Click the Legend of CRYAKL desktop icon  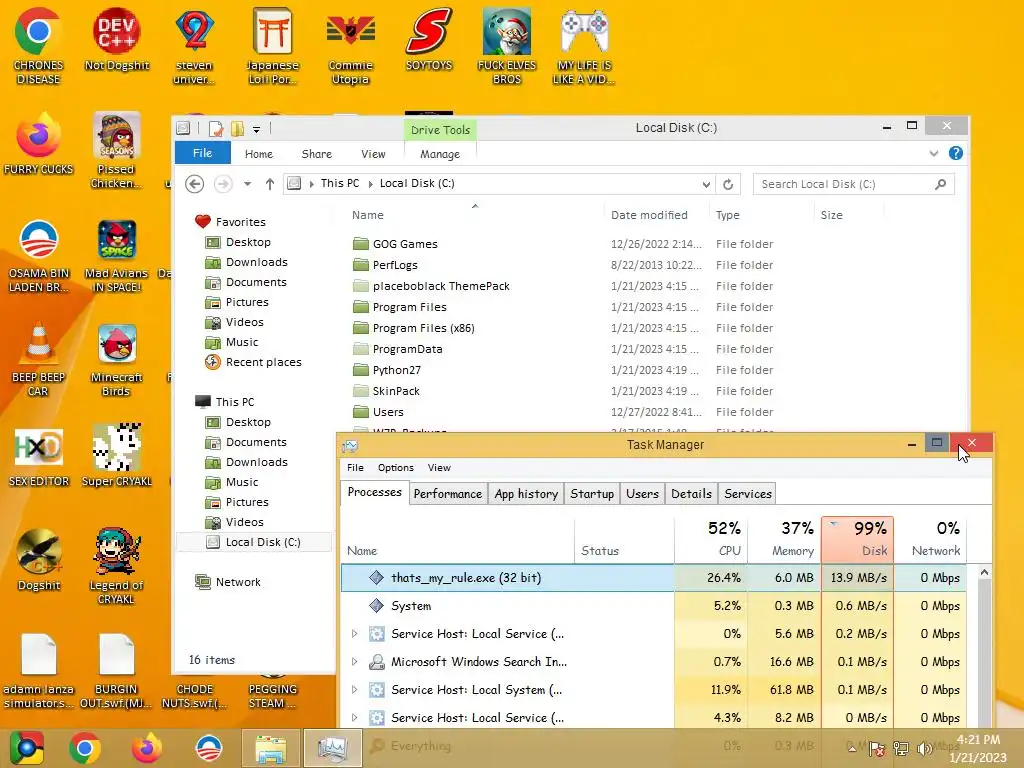[116, 567]
